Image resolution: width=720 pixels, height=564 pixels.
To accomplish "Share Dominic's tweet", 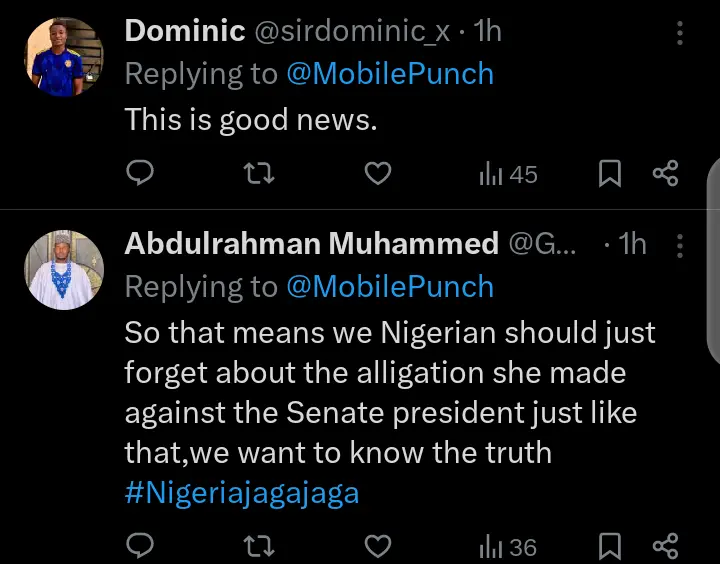I will point(665,175).
